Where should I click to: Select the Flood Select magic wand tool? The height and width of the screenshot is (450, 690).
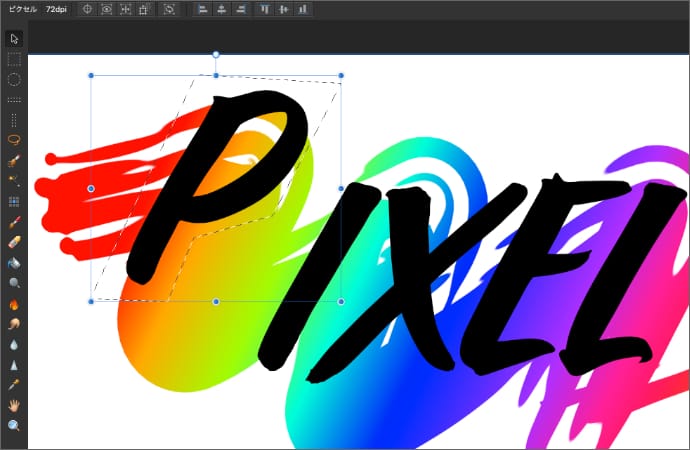(14, 180)
